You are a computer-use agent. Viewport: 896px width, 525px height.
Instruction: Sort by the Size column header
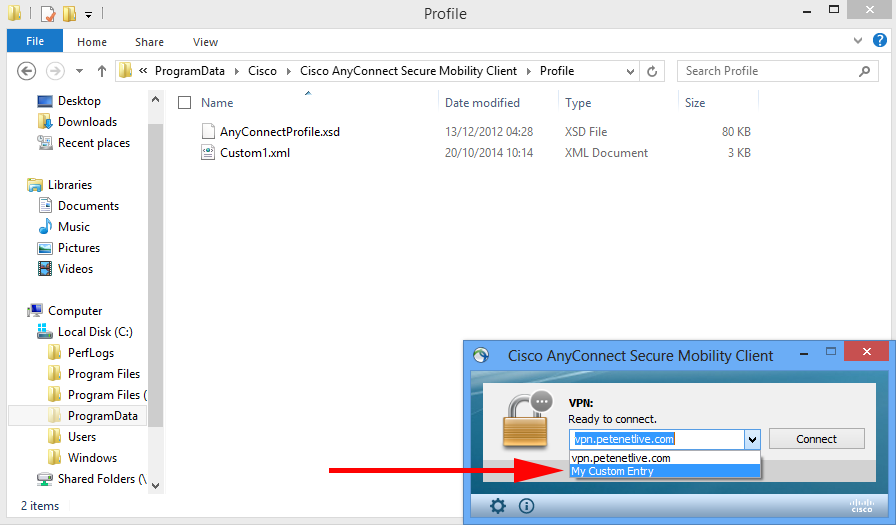pos(695,103)
